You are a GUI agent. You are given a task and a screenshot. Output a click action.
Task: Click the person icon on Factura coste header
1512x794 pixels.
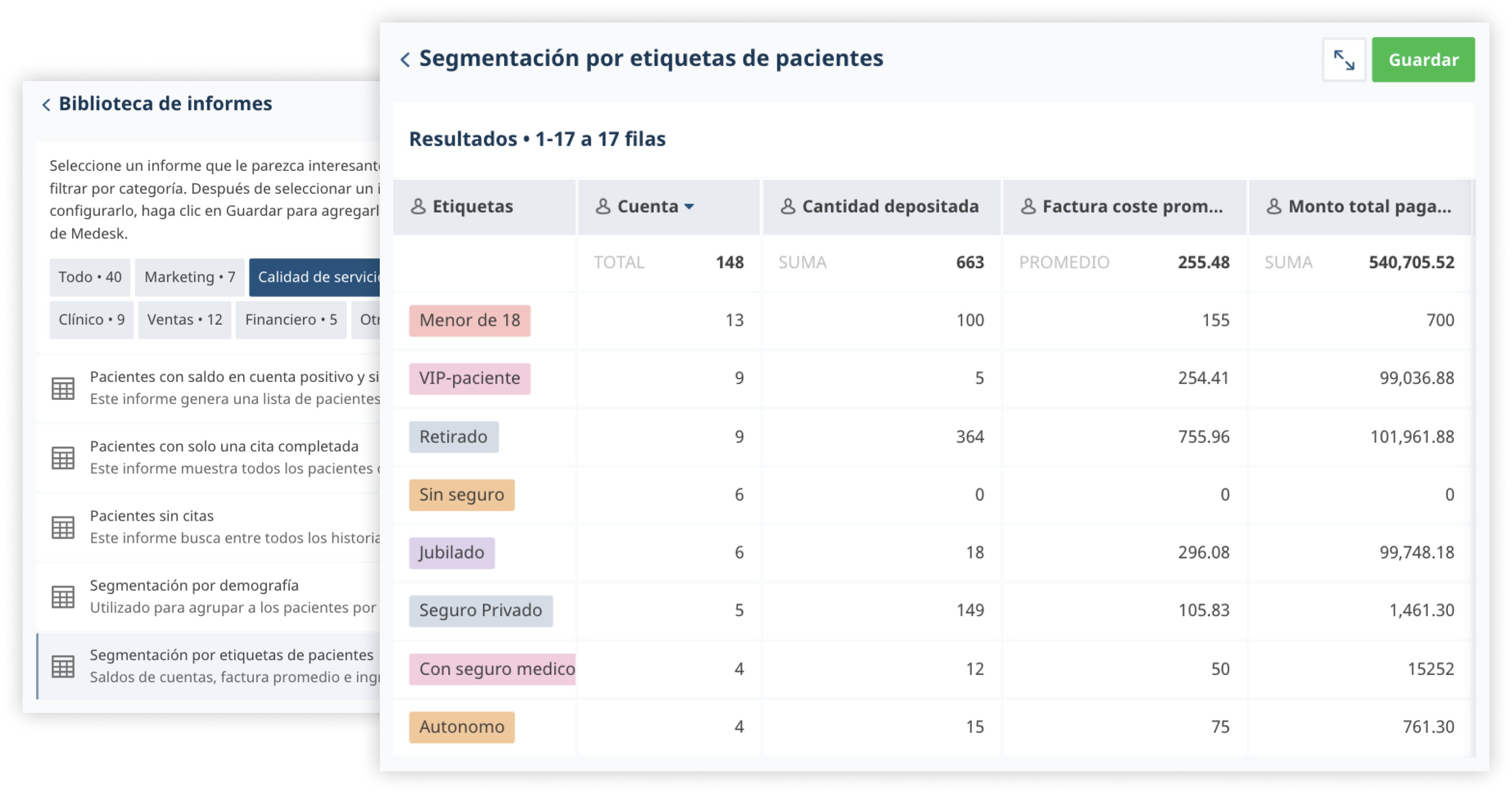[x=1028, y=207]
